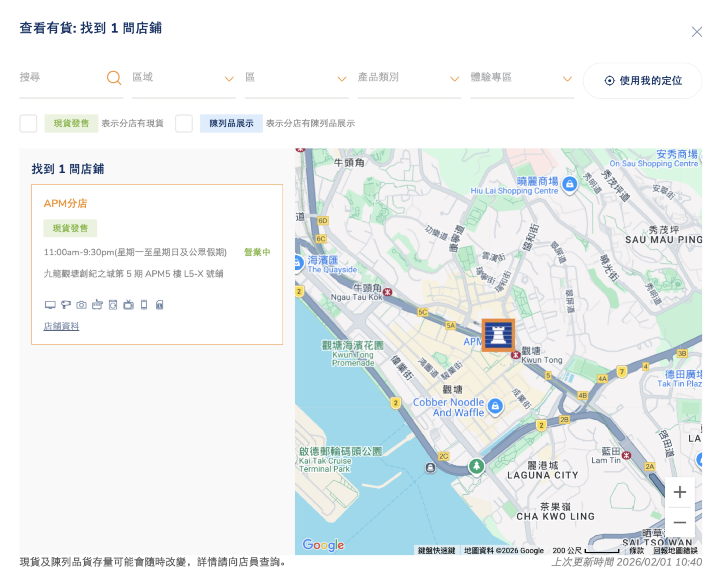Click the rice cooker appliance icon in APM card
720x580 pixels.
point(97,304)
